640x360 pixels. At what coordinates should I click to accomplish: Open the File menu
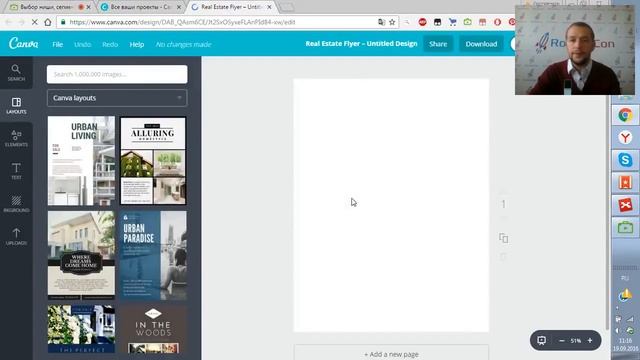tap(58, 44)
